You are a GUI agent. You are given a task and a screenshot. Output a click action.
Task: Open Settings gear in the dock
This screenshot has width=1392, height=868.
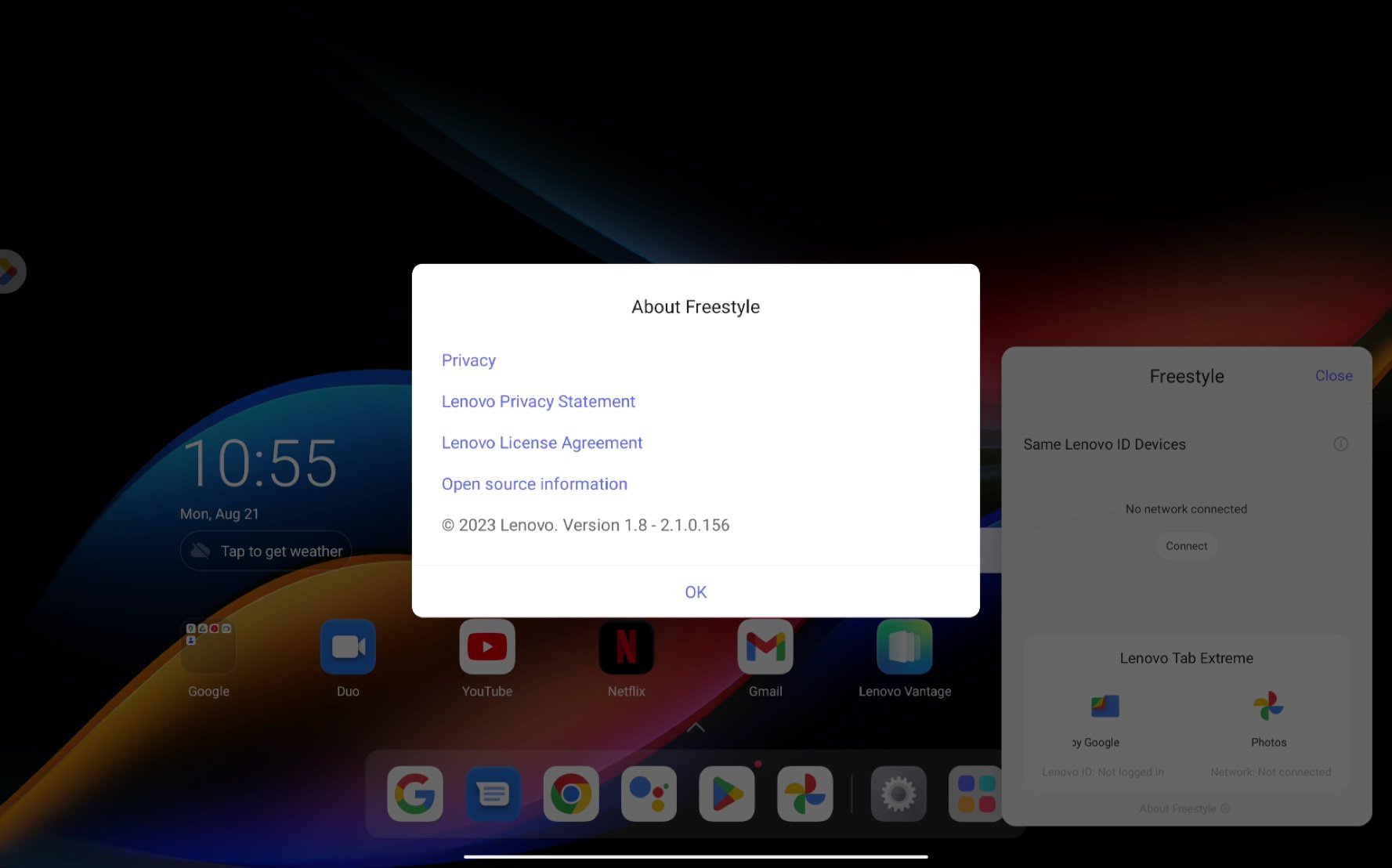point(898,794)
